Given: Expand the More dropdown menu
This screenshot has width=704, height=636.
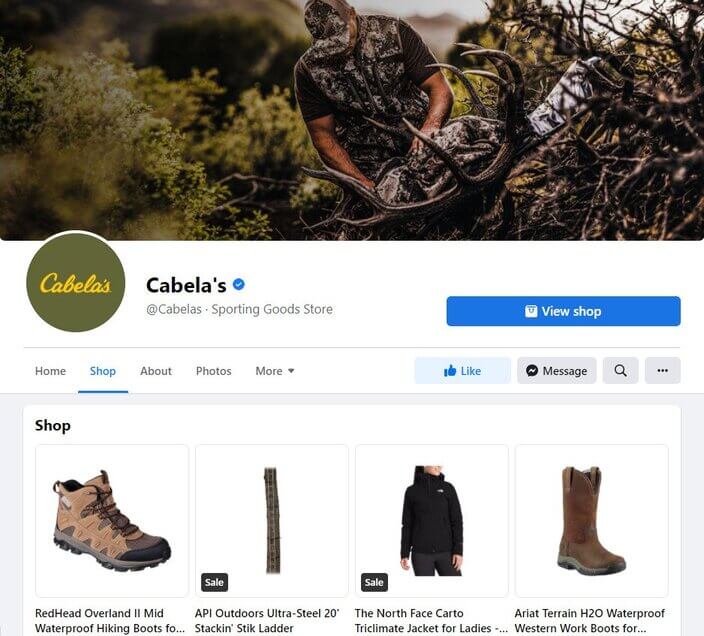Looking at the screenshot, I should pyautogui.click(x=275, y=371).
